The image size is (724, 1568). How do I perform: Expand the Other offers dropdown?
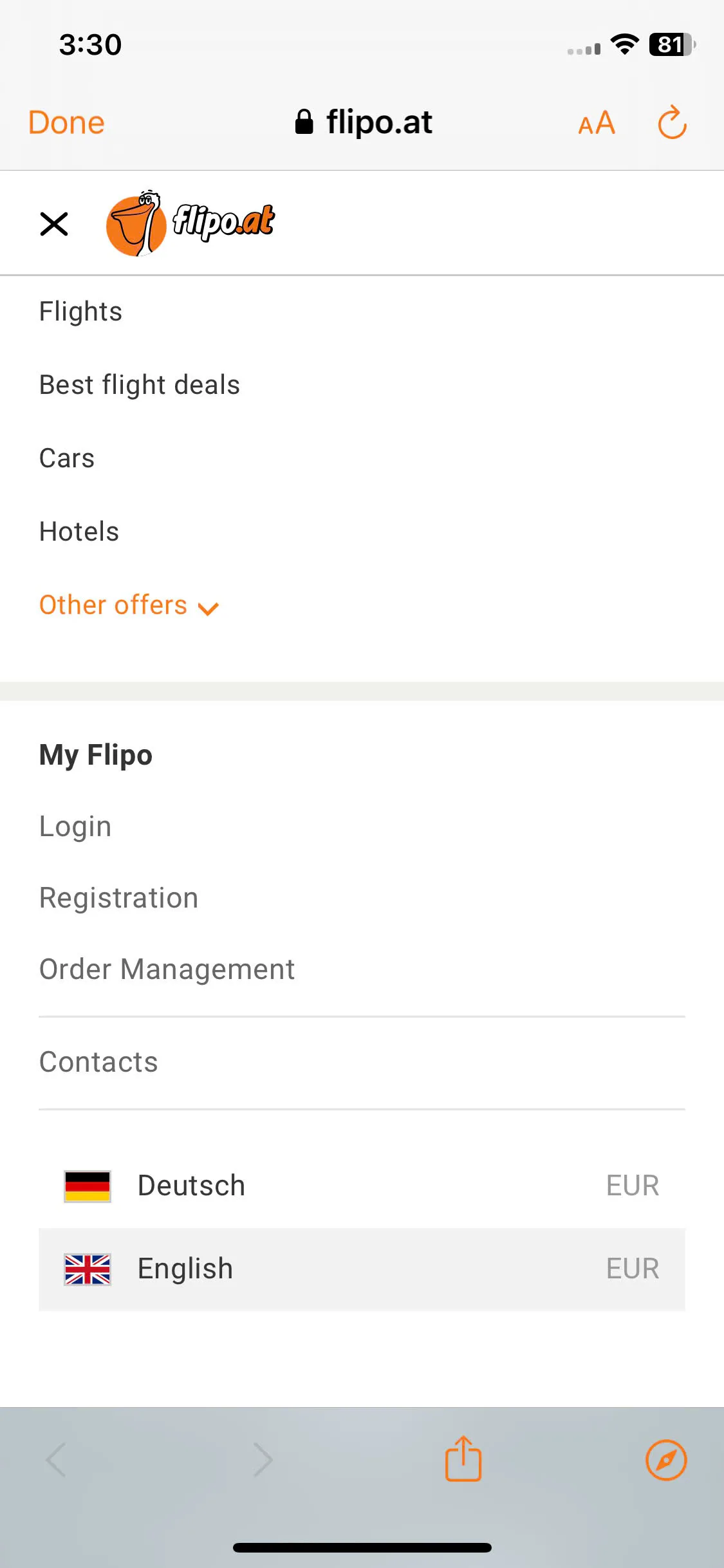(x=129, y=606)
